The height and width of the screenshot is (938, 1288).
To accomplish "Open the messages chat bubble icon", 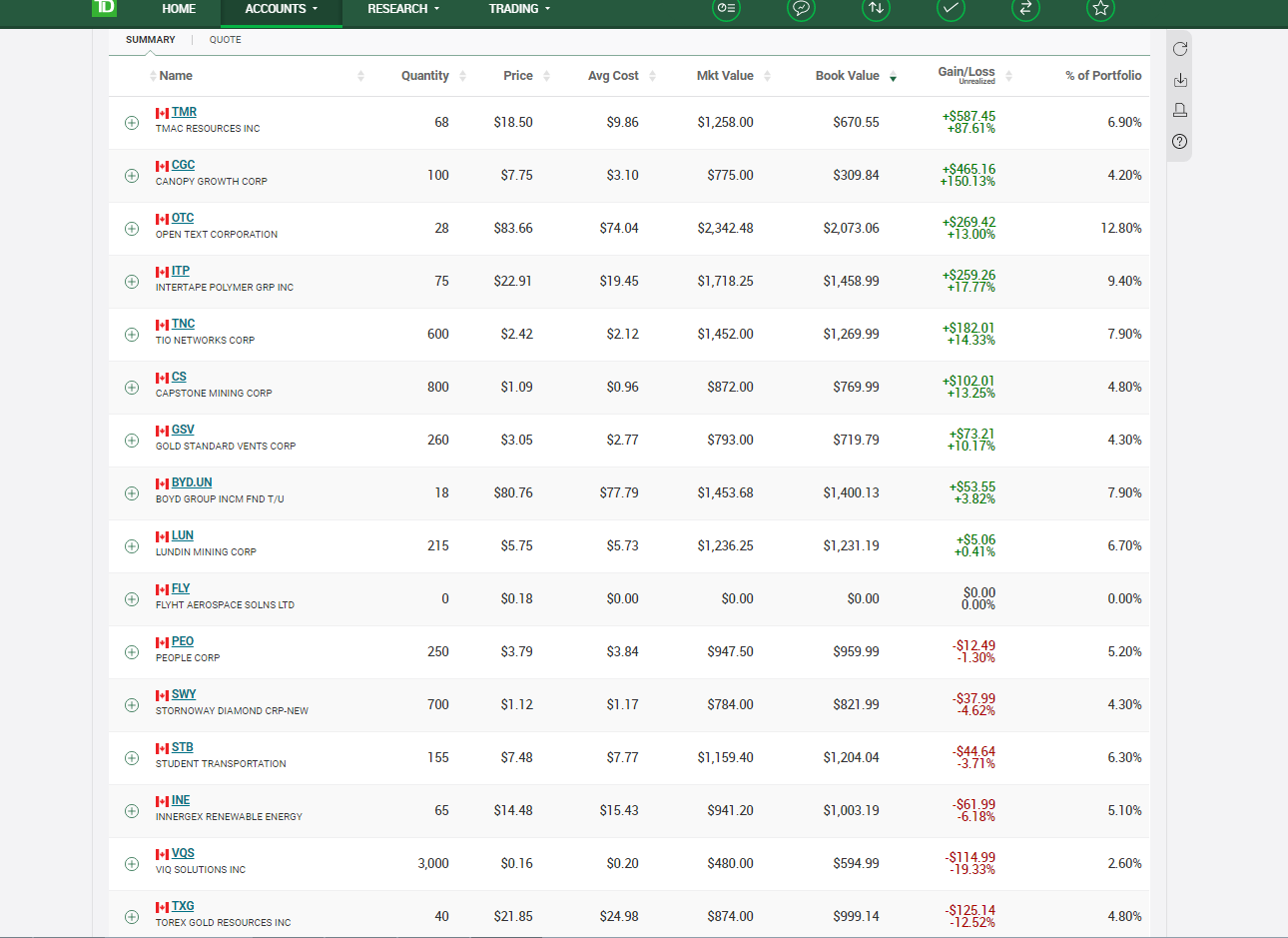I will [801, 10].
